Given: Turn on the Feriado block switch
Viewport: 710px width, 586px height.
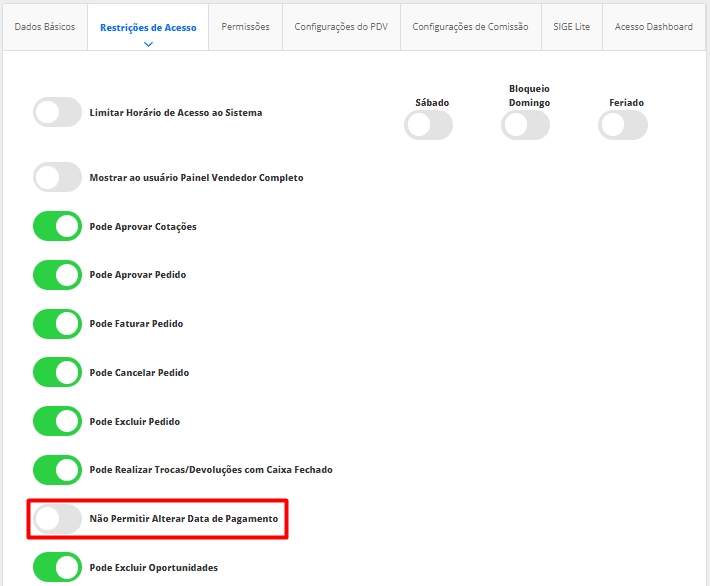Looking at the screenshot, I should 623,125.
